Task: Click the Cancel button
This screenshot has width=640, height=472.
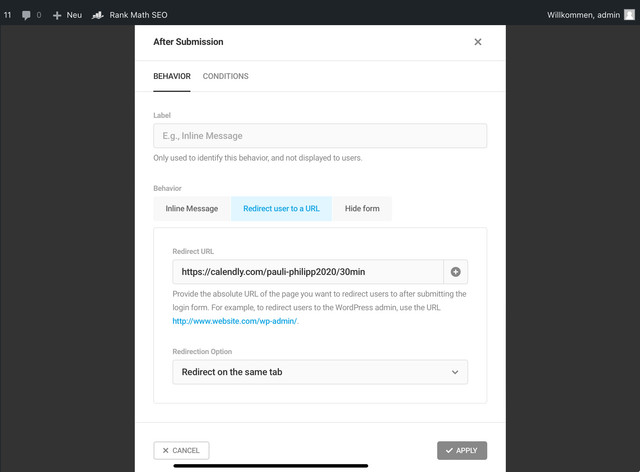Action: (181, 450)
